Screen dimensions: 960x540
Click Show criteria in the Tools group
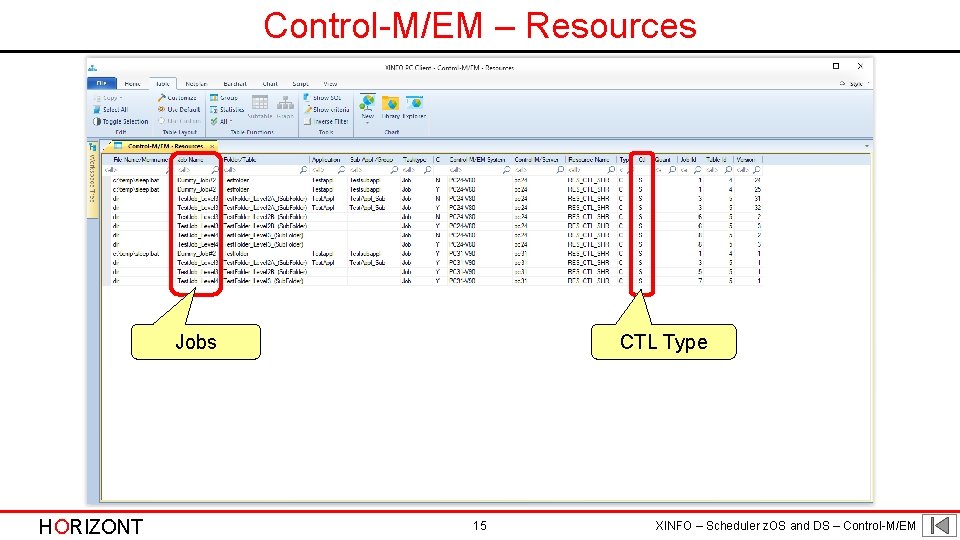click(x=326, y=110)
